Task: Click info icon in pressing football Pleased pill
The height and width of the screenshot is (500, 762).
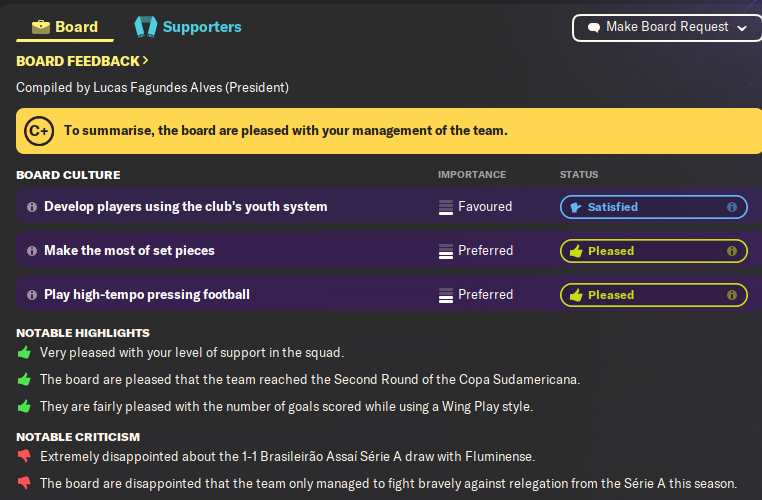Action: pyautogui.click(x=732, y=295)
